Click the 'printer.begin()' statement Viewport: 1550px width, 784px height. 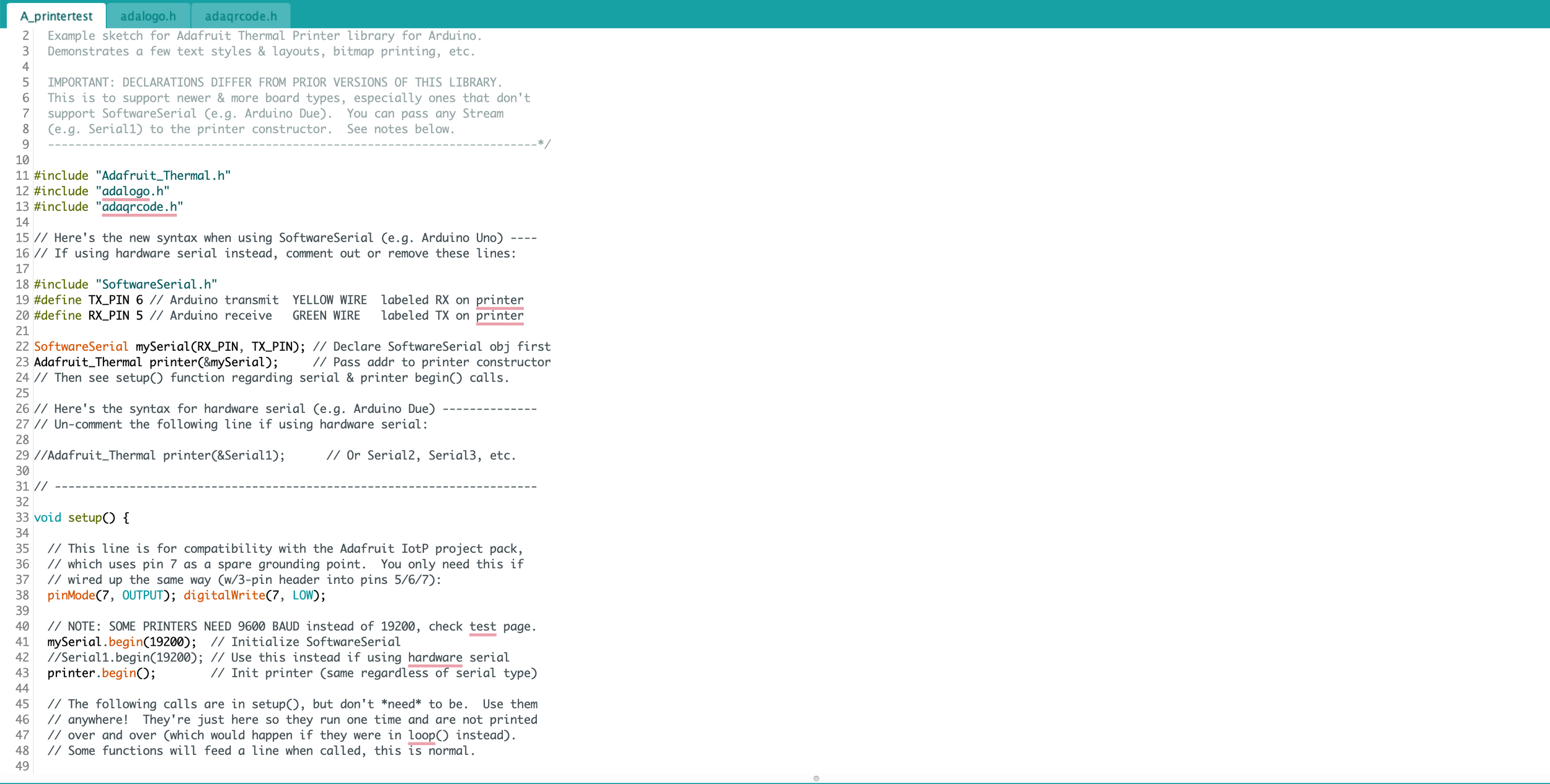click(x=101, y=673)
